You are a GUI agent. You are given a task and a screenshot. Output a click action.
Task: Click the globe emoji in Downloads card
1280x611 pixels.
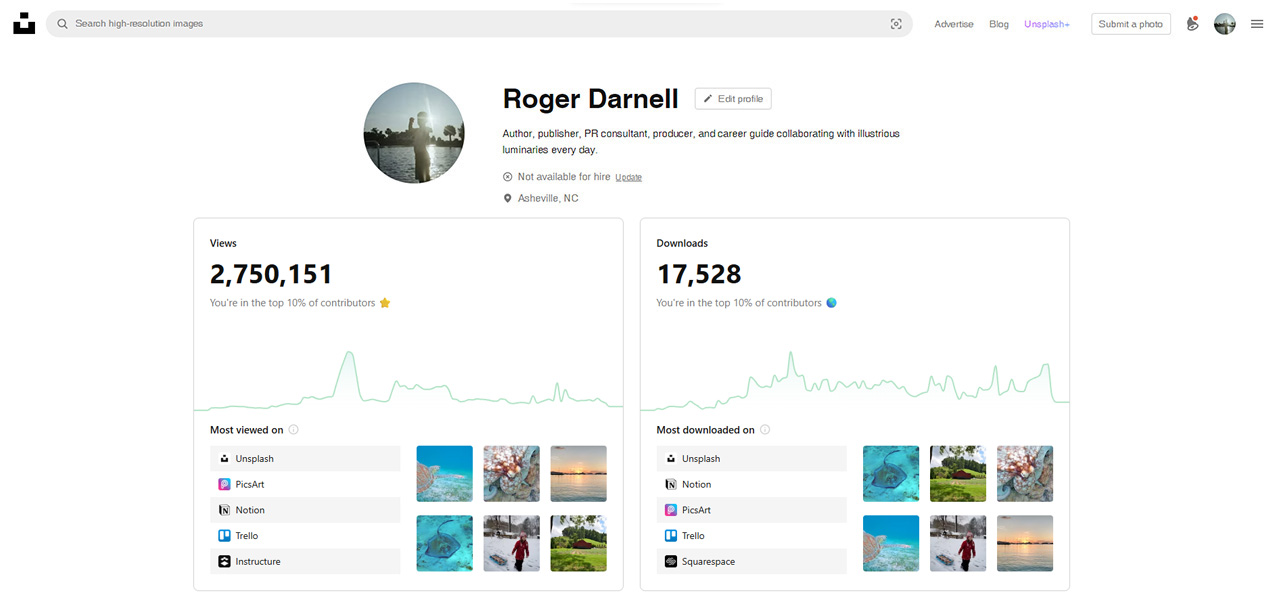coord(831,303)
